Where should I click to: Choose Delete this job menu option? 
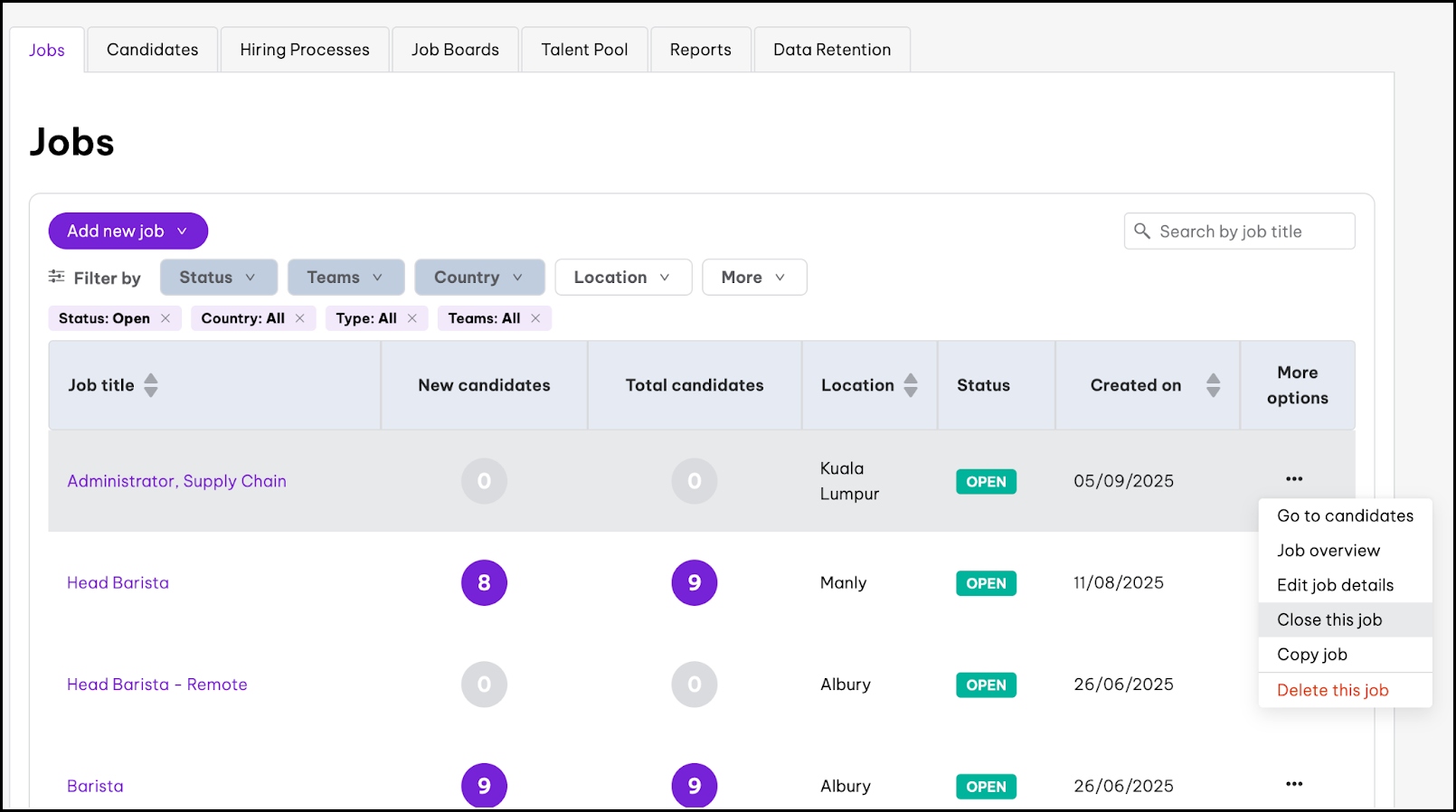1332,691
